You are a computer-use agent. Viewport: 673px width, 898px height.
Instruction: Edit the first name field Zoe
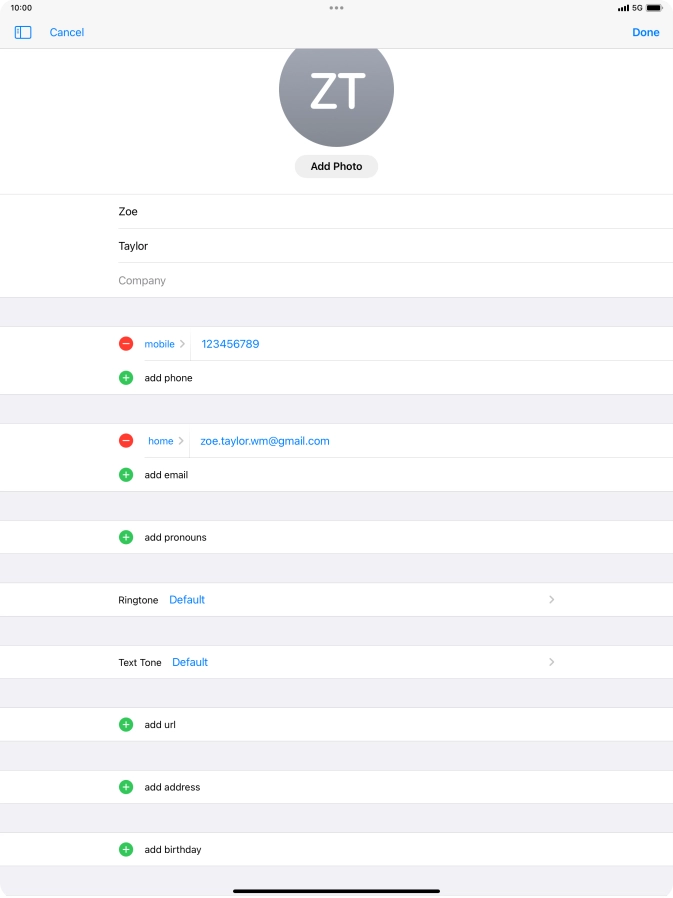(390, 212)
